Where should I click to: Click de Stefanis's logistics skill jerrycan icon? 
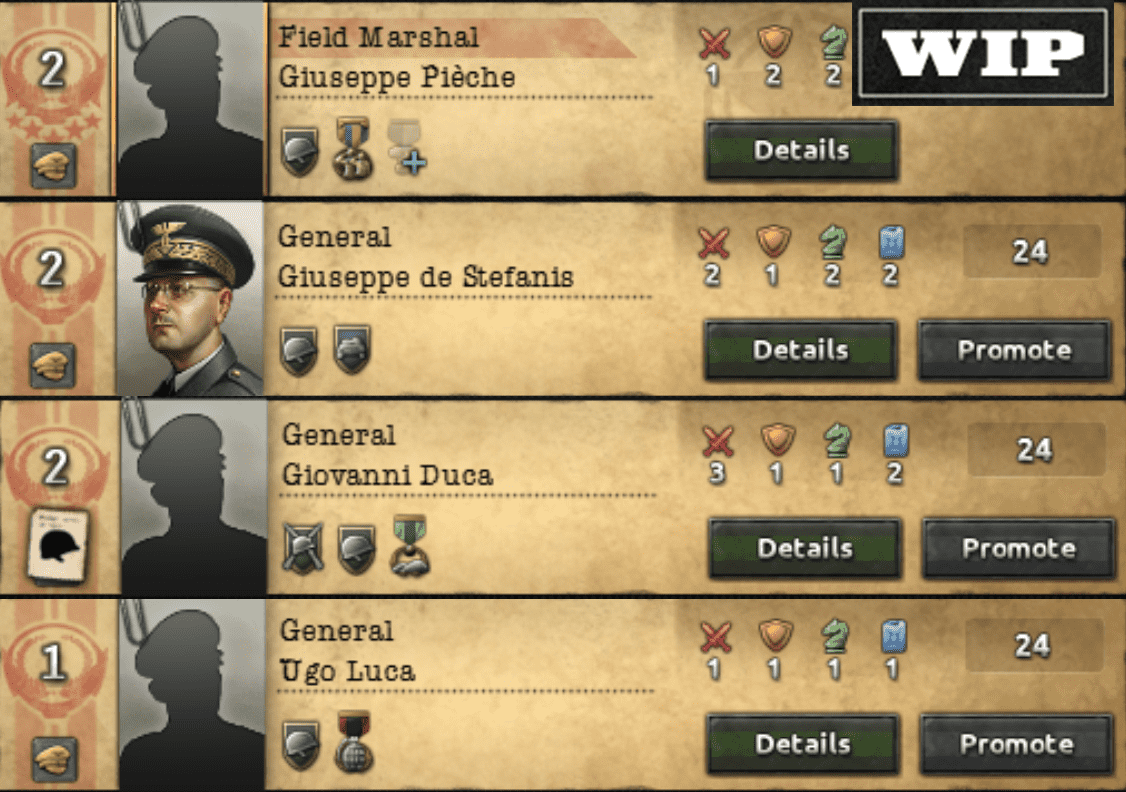[891, 242]
